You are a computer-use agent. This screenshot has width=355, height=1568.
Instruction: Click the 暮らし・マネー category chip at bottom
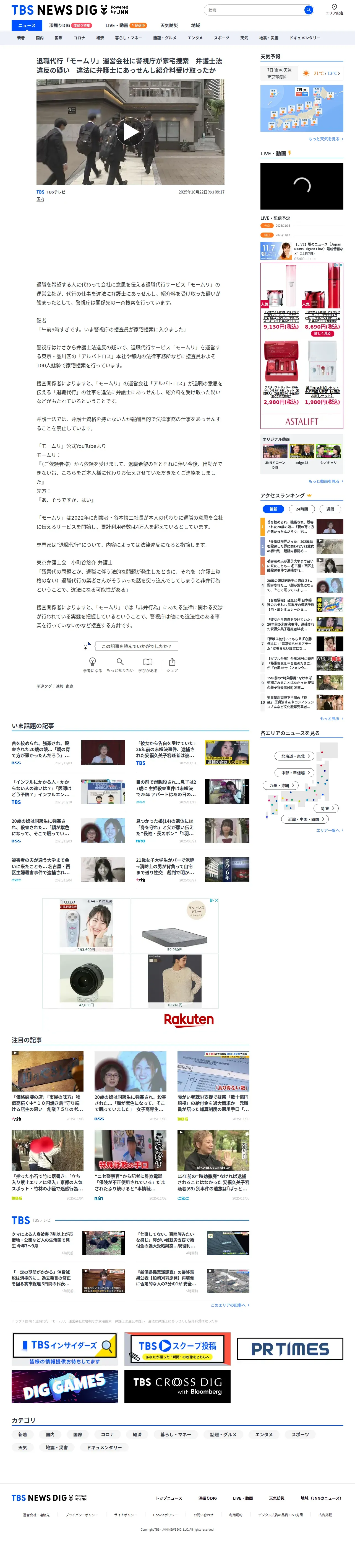pyautogui.click(x=176, y=1435)
